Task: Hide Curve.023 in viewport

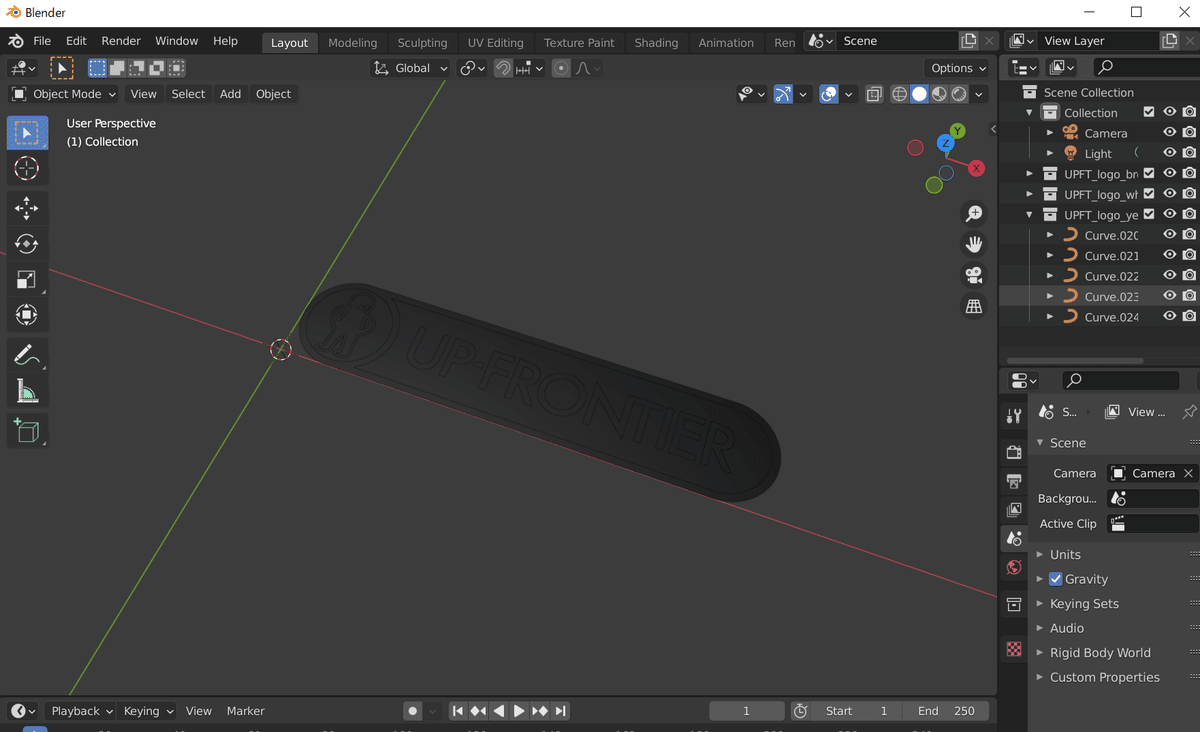Action: click(x=1169, y=296)
